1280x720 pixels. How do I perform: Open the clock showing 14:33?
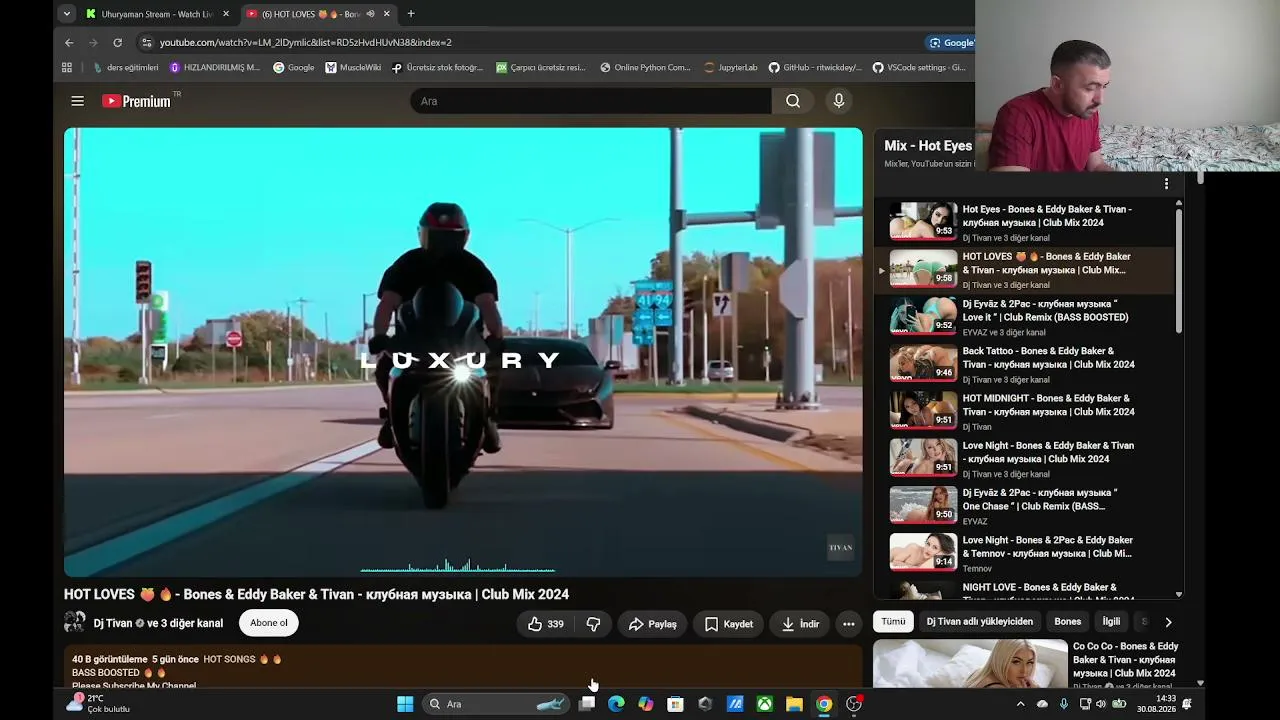pos(1156,704)
